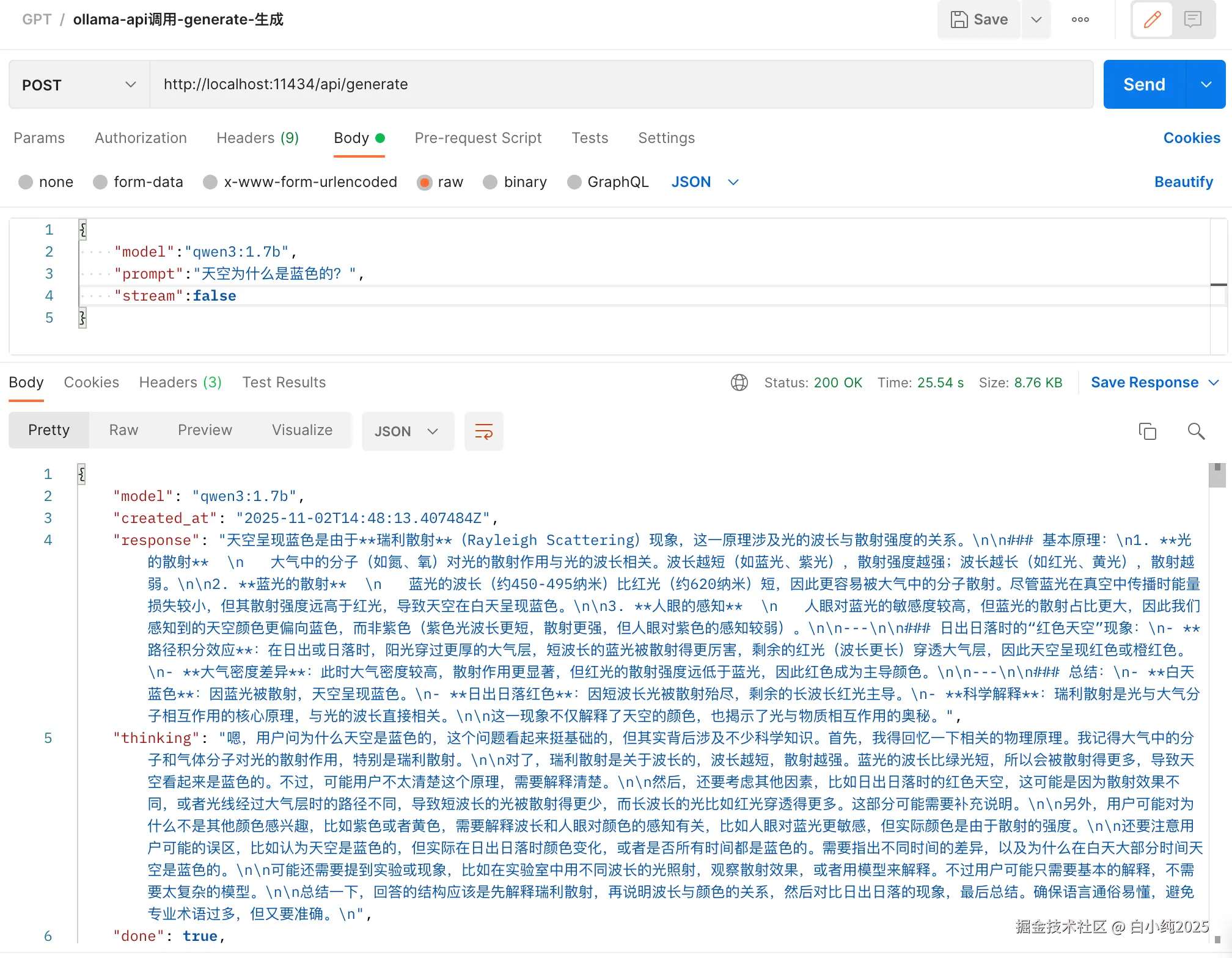
Task: Click the globe network info icon
Action: click(739, 382)
